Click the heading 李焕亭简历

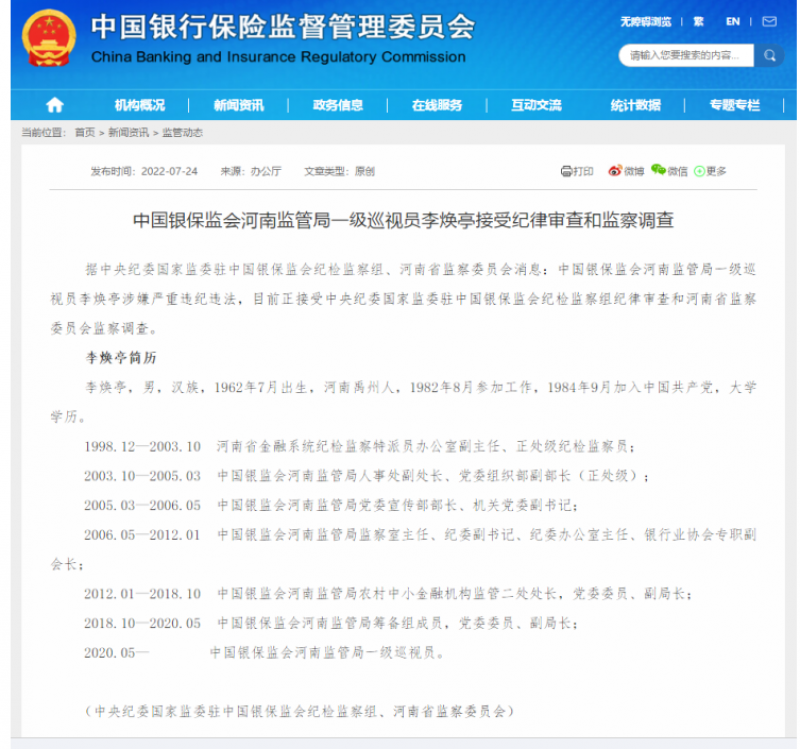coord(120,358)
